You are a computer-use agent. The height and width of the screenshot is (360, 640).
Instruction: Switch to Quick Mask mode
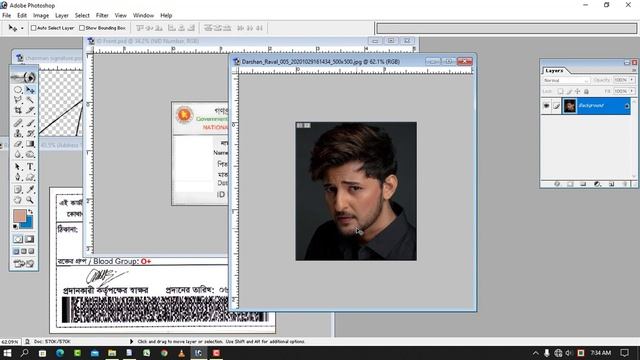30,239
